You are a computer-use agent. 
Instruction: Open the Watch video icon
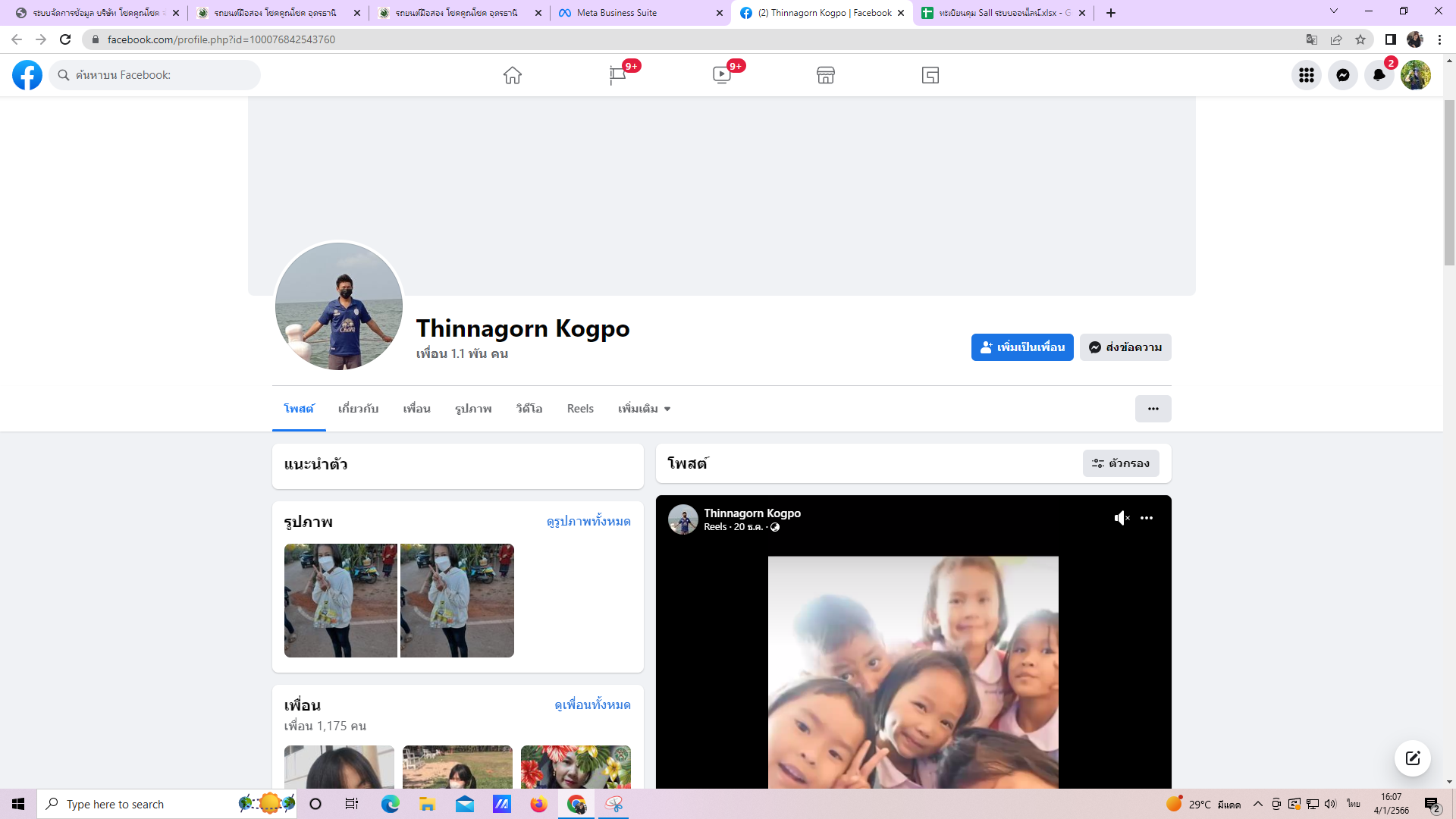(x=721, y=75)
